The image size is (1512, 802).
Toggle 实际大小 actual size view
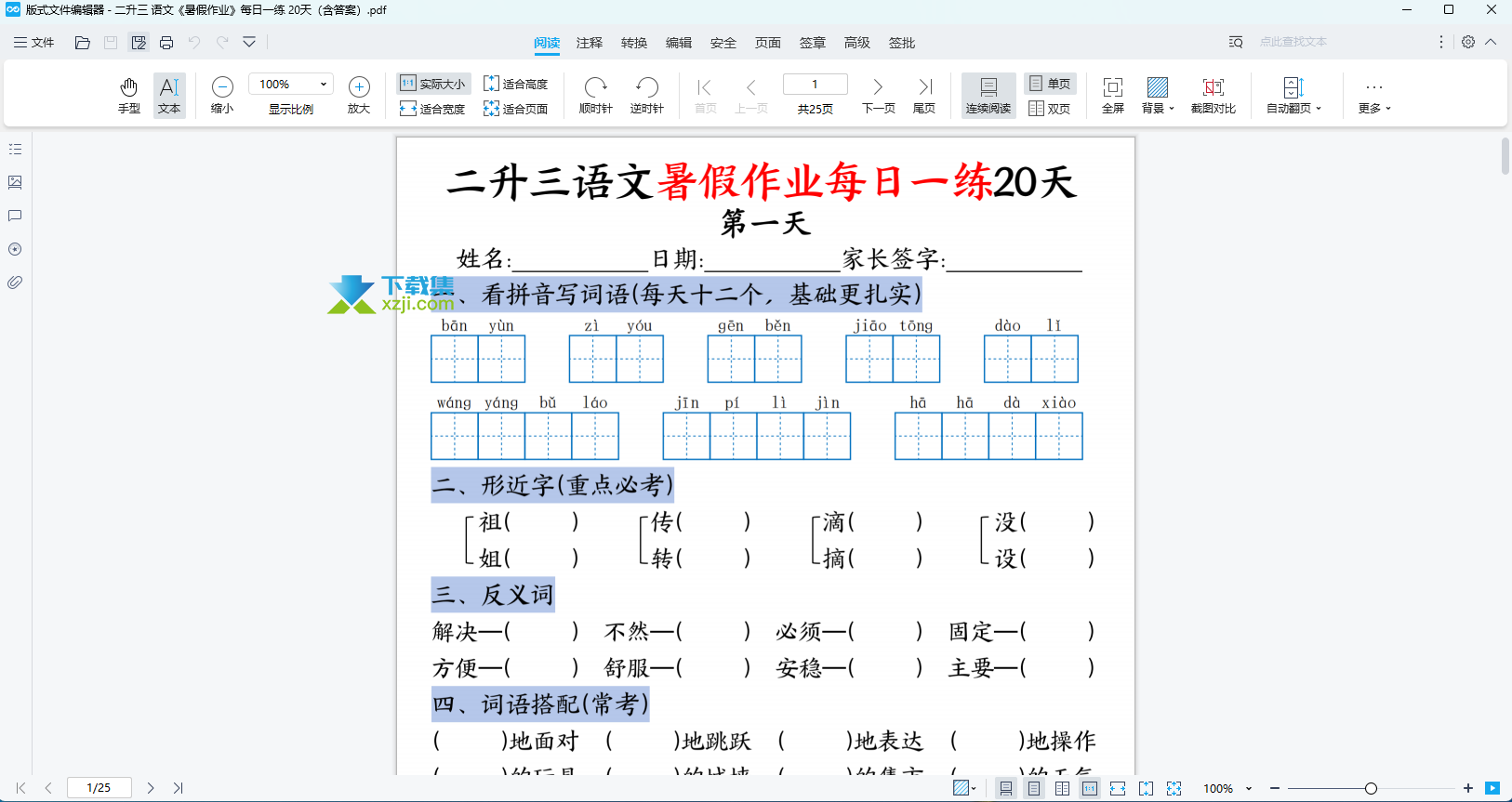click(432, 84)
